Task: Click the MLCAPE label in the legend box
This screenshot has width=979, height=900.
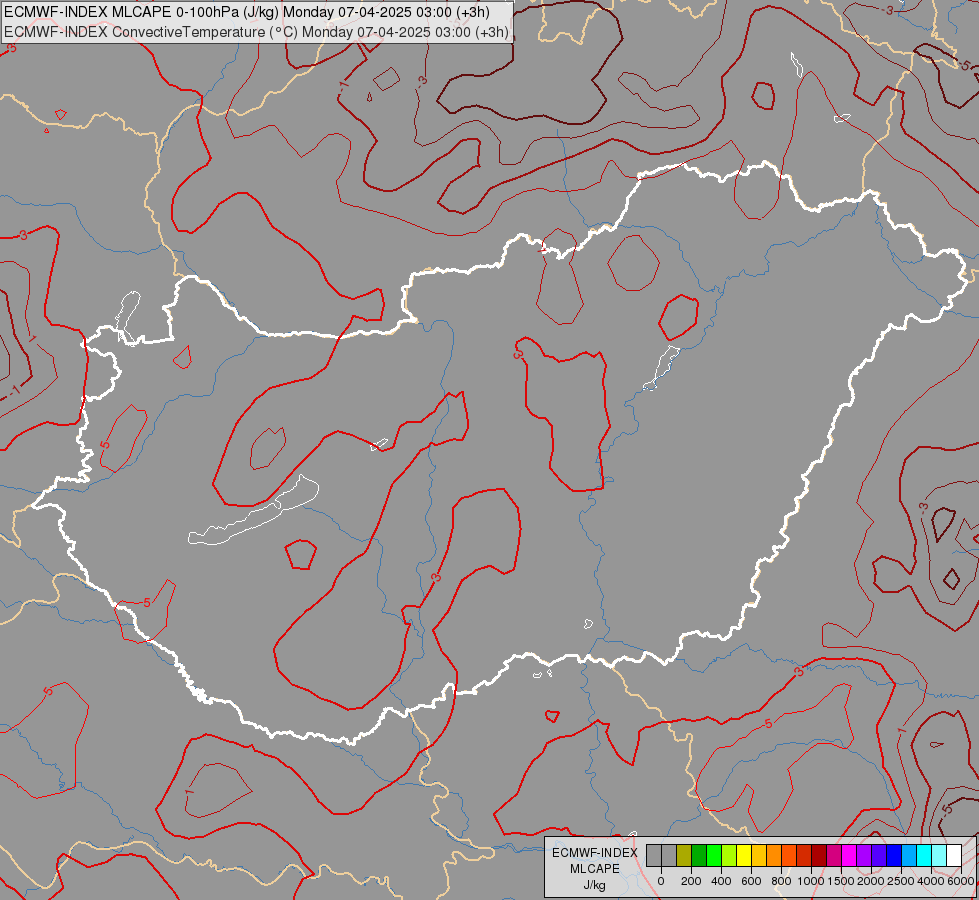Action: point(595,869)
